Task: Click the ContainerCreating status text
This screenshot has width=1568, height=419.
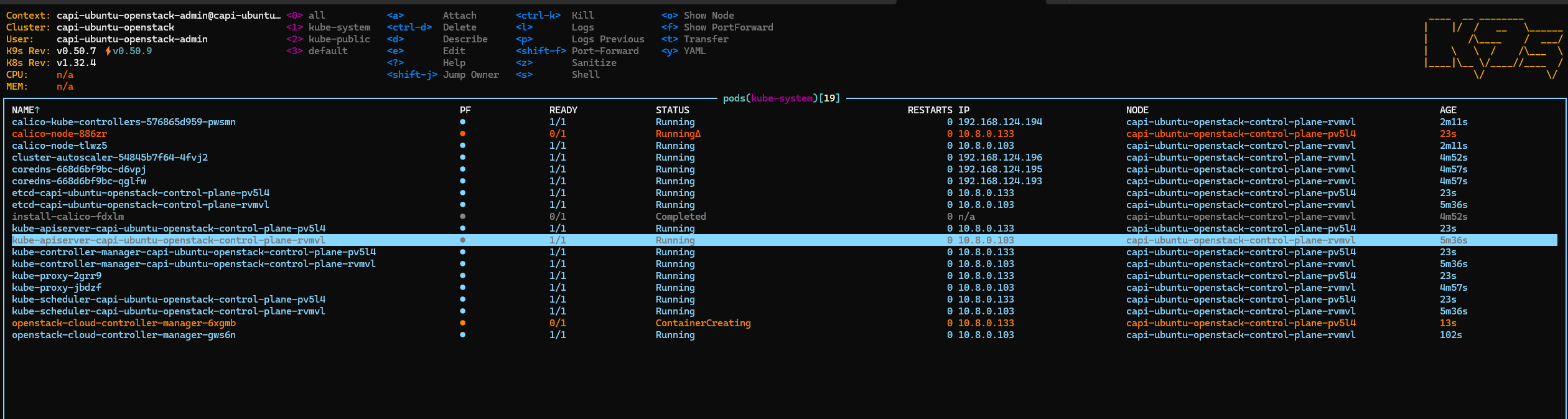Action: click(702, 323)
